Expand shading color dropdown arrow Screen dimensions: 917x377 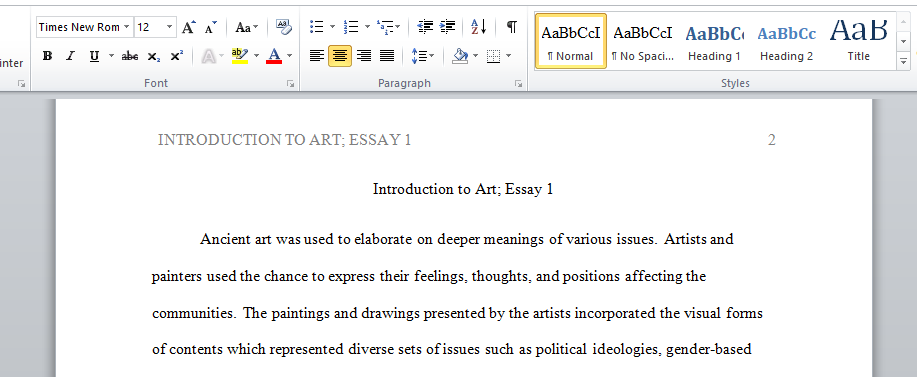(475, 56)
